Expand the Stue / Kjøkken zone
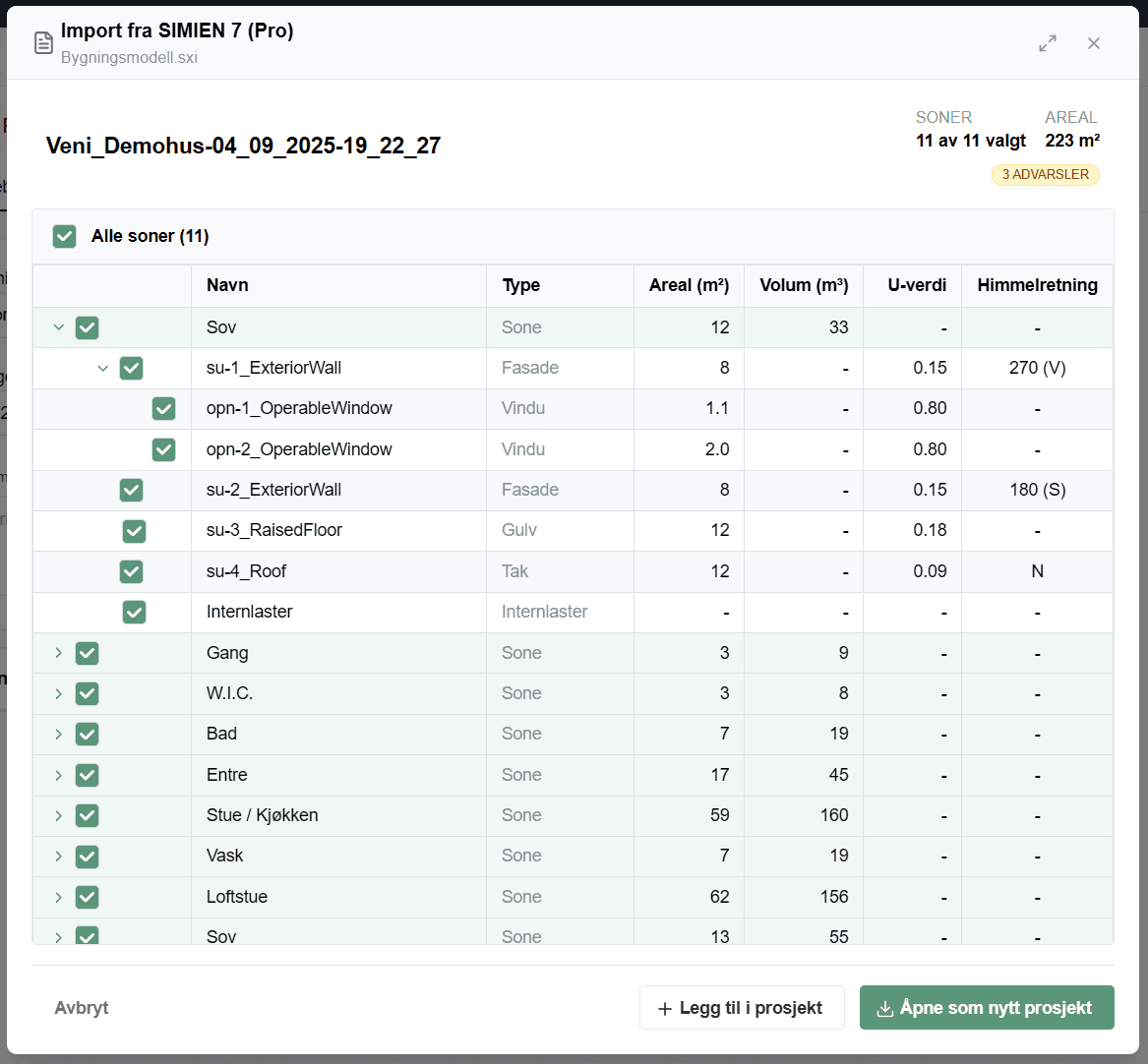1148x1064 pixels. coord(58,815)
